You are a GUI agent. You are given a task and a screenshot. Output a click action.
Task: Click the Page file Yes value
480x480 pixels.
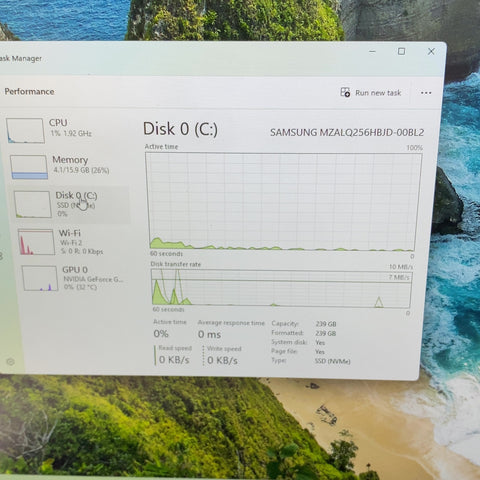(x=320, y=352)
